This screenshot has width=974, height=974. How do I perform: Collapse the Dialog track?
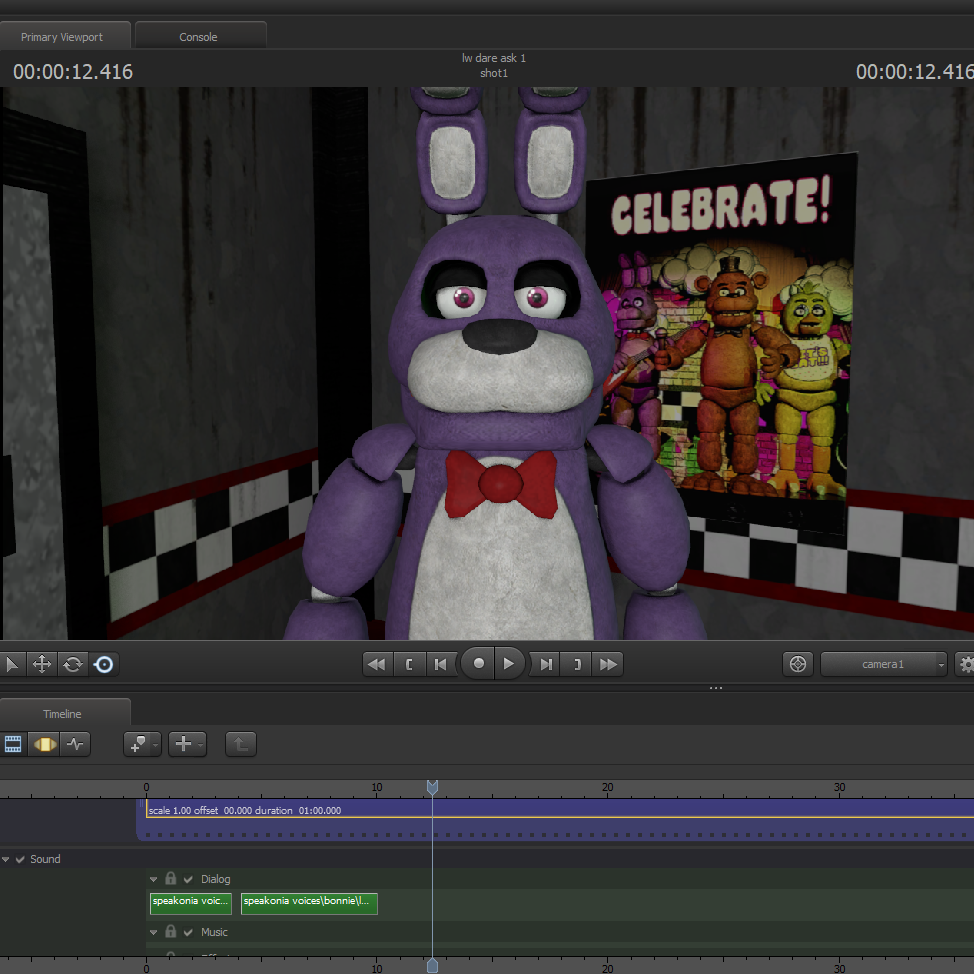[x=154, y=879]
